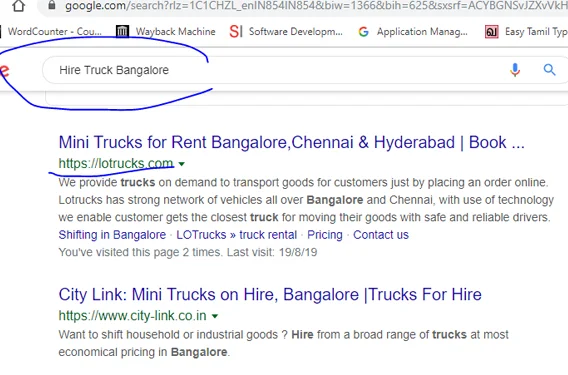The width and height of the screenshot is (568, 375).
Task: Open Application Manager Google bookmark icon
Action: [x=363, y=32]
